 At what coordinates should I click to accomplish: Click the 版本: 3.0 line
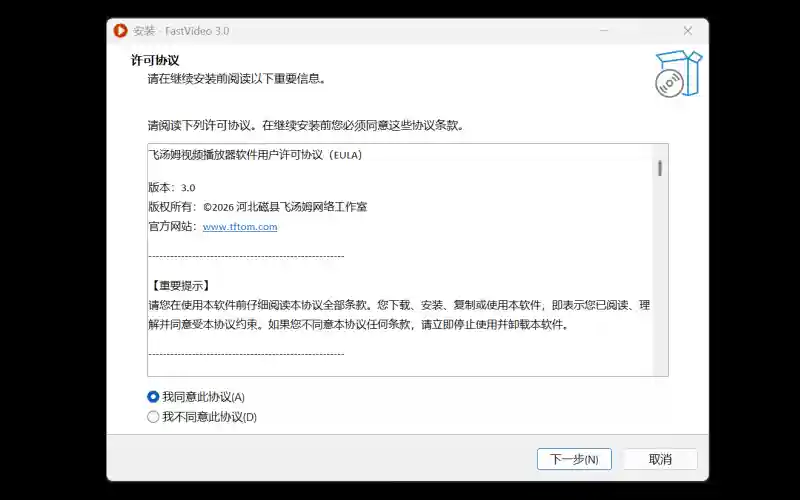[172, 187]
